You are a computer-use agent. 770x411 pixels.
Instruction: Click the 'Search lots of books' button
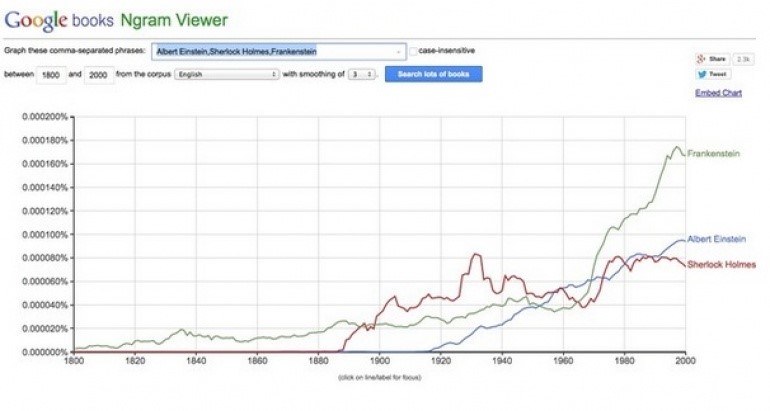point(433,74)
